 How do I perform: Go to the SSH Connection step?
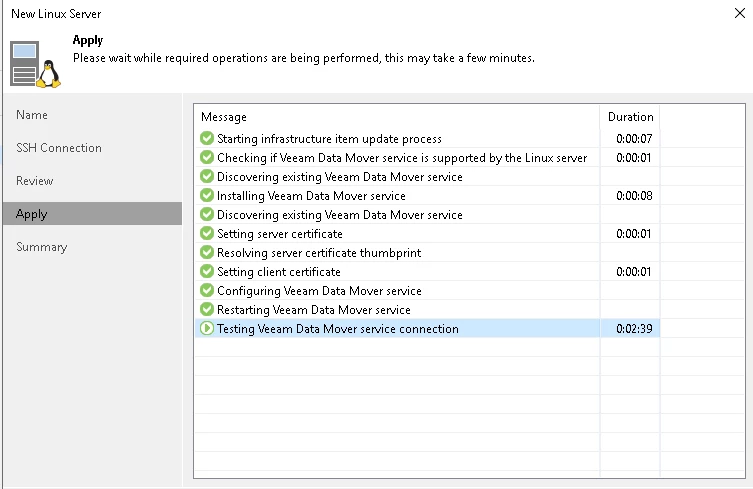pos(59,148)
